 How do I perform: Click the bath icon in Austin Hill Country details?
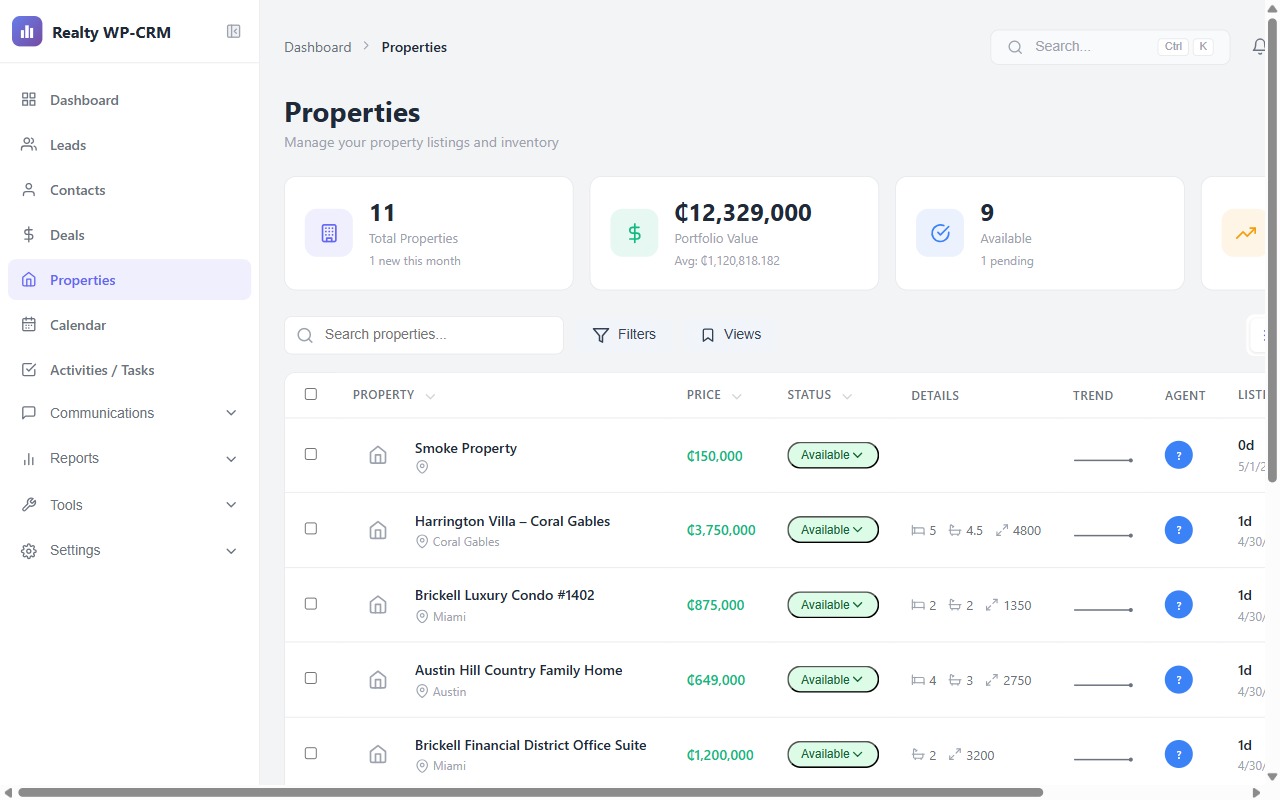click(x=955, y=680)
